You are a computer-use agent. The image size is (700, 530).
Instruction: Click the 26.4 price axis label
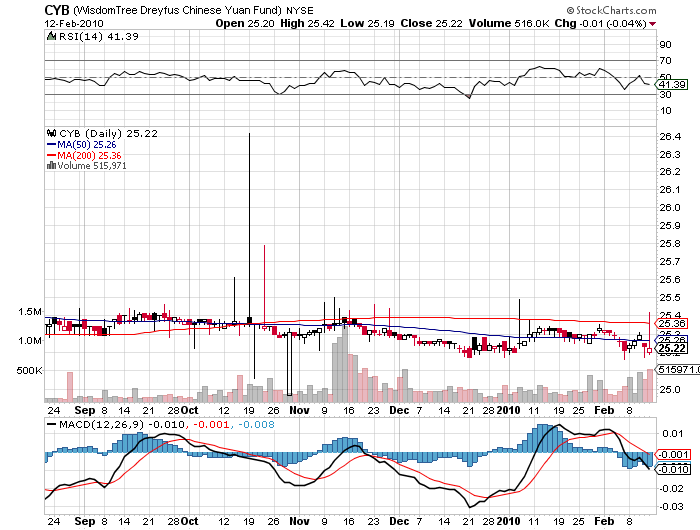coord(670,137)
